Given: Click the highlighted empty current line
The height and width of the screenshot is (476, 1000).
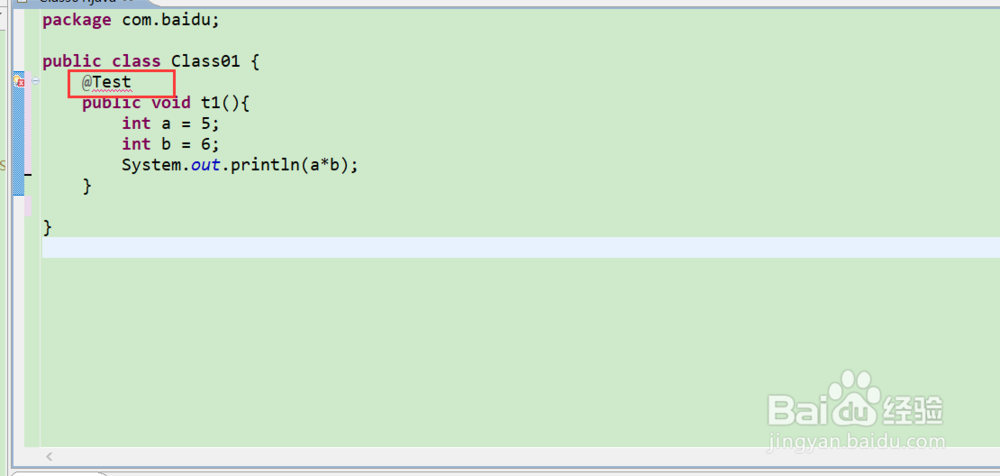Looking at the screenshot, I should click(521, 248).
